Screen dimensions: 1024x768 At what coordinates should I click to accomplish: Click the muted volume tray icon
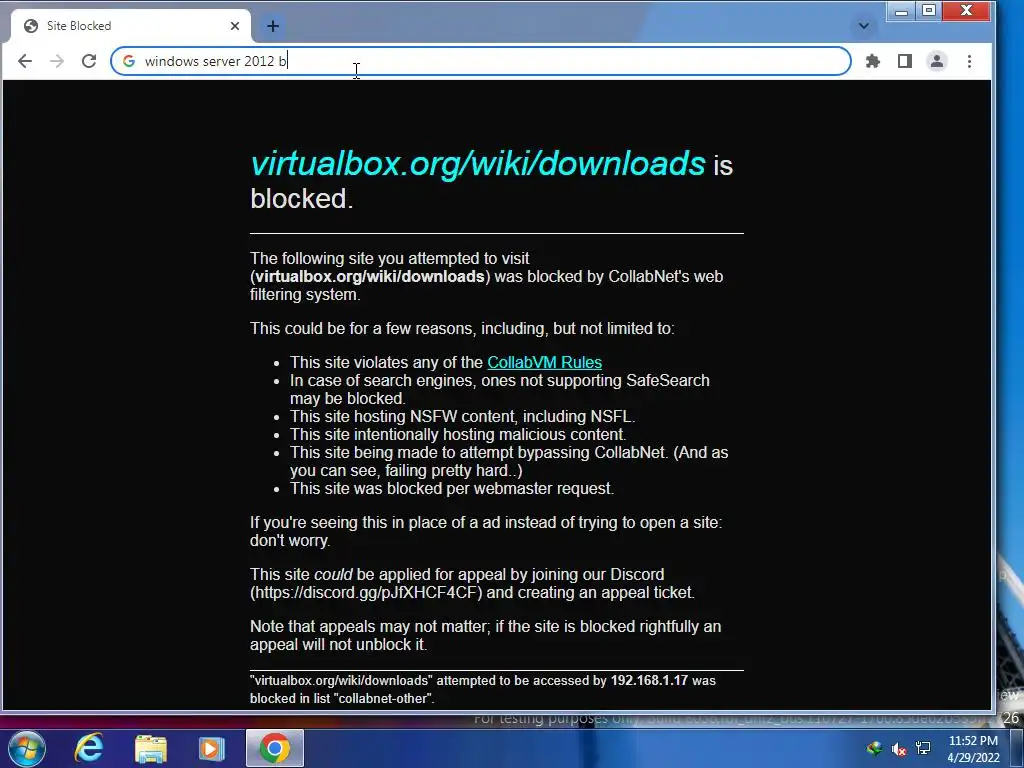(899, 749)
